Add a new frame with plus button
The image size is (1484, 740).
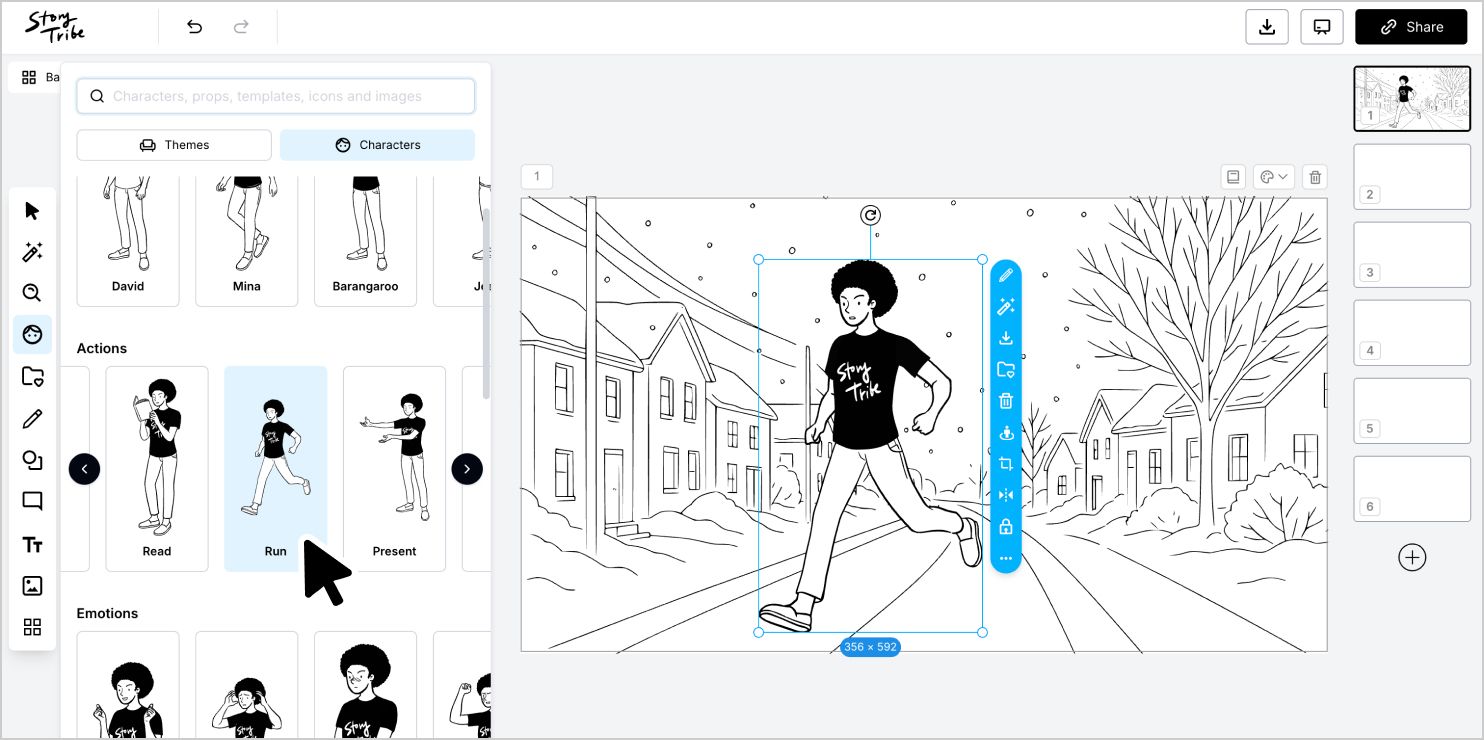pyautogui.click(x=1412, y=557)
